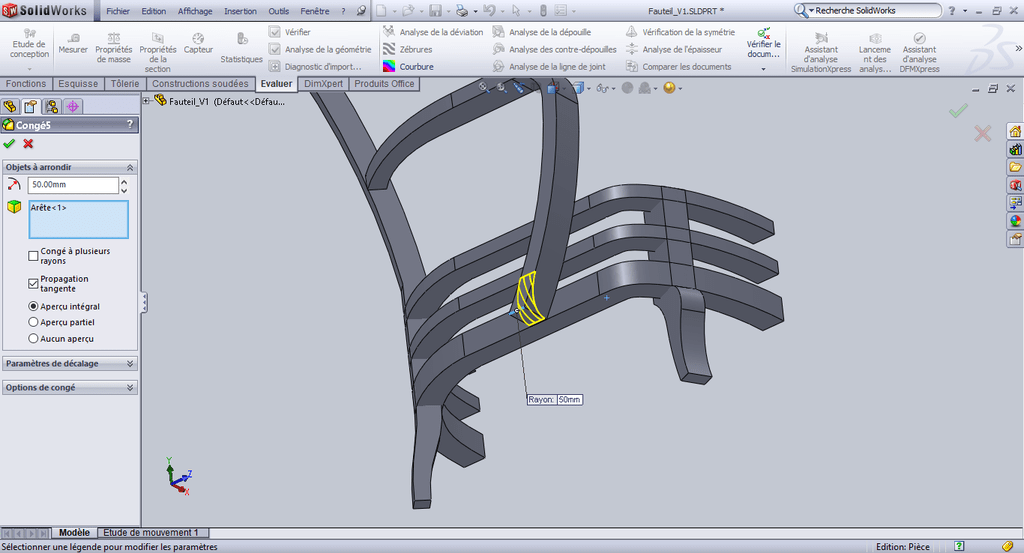Click Diagnostic d'import
The height and width of the screenshot is (553, 1024).
pyautogui.click(x=315, y=67)
